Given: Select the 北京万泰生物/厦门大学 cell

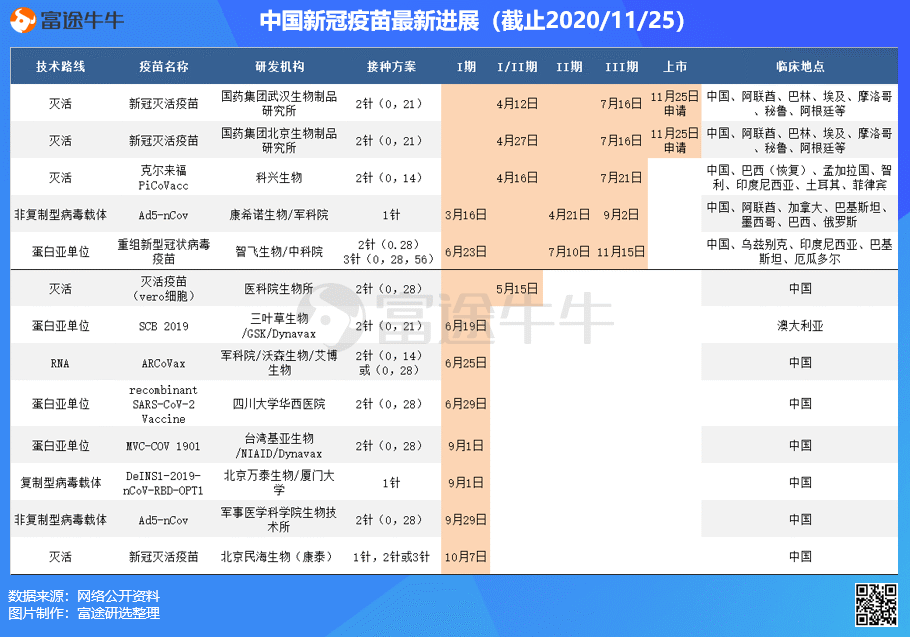Looking at the screenshot, I should pos(279,483).
